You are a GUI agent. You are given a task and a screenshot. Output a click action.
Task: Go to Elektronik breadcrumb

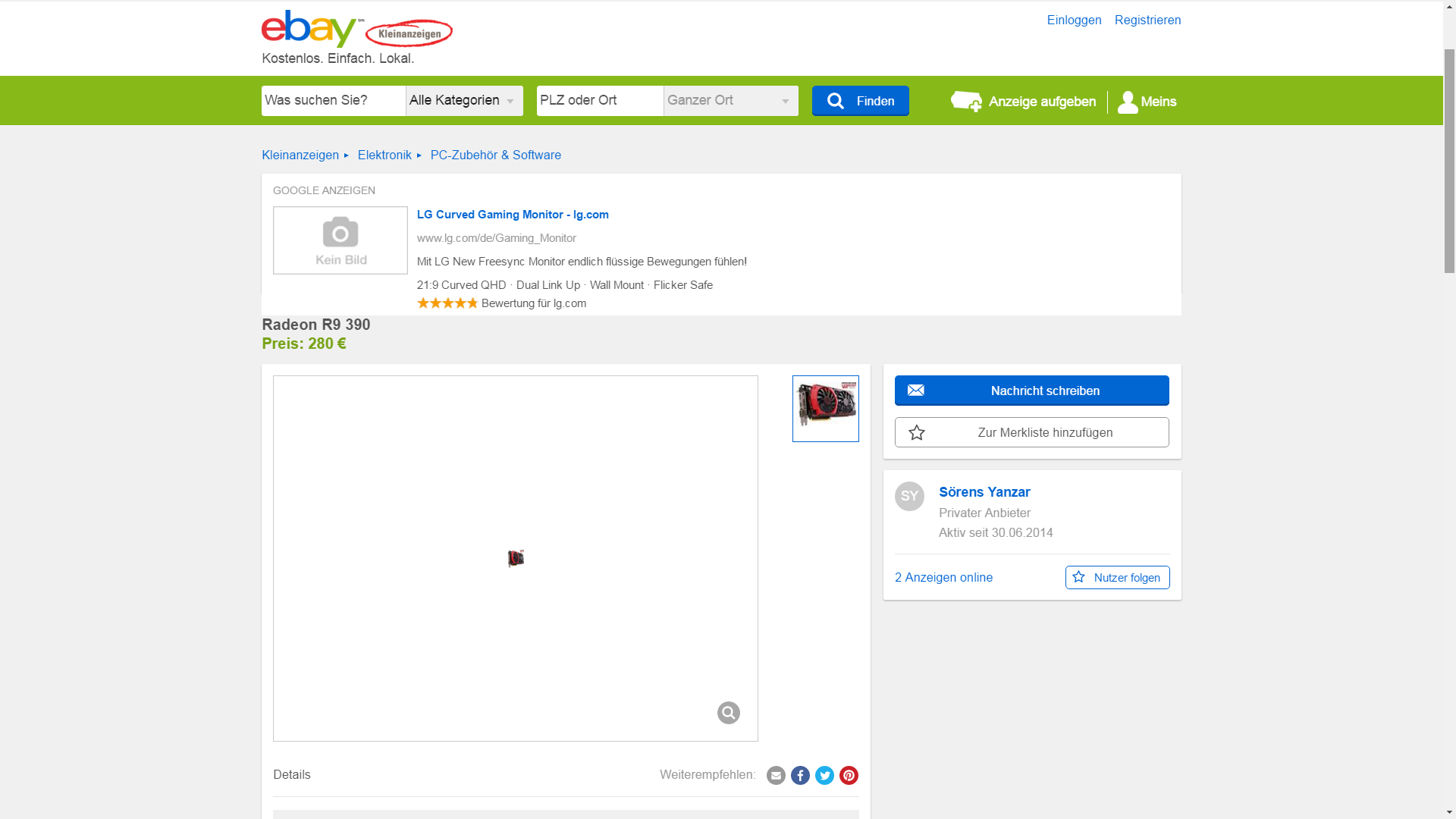384,155
